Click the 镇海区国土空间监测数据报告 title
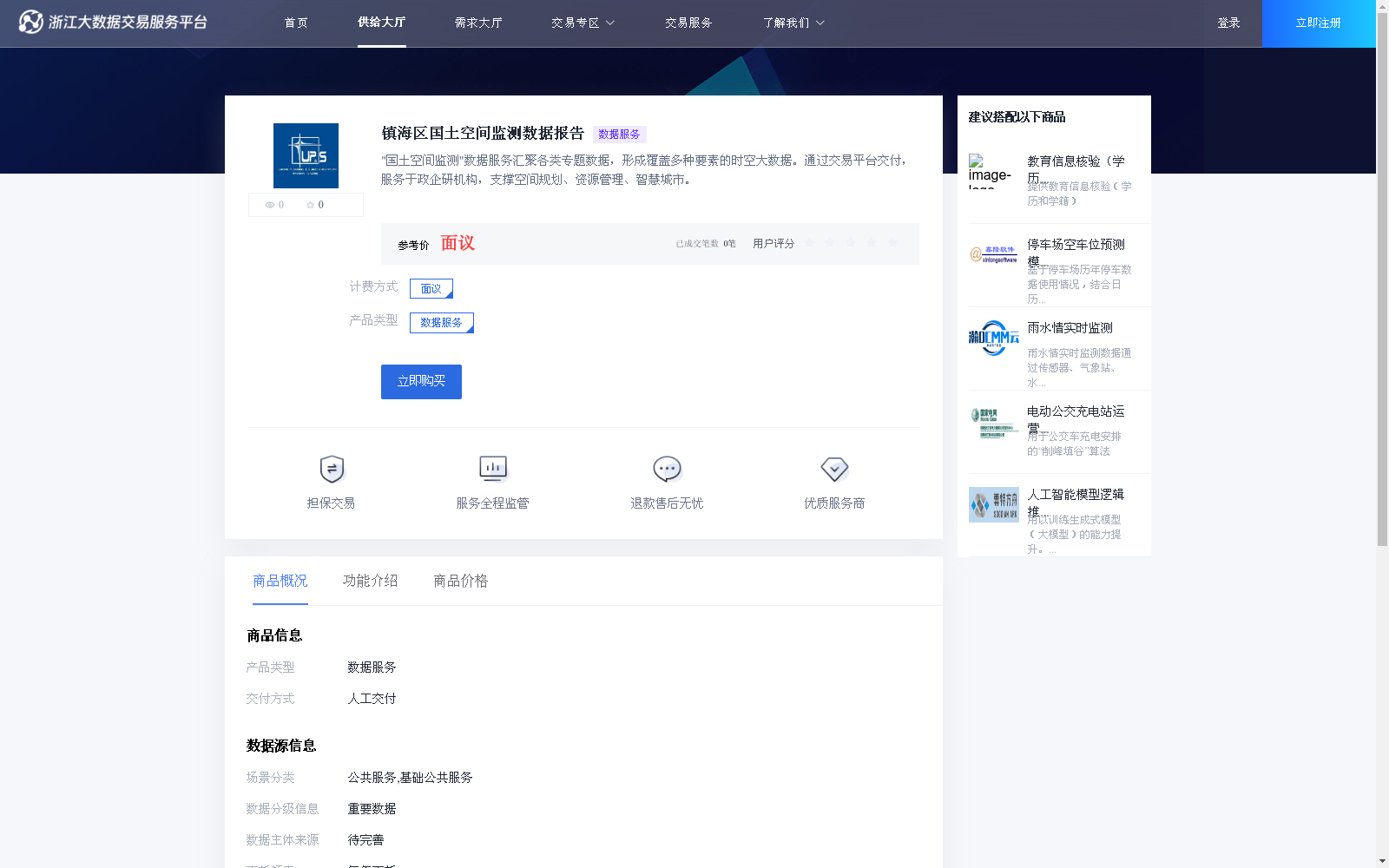The height and width of the screenshot is (868, 1389). [483, 134]
